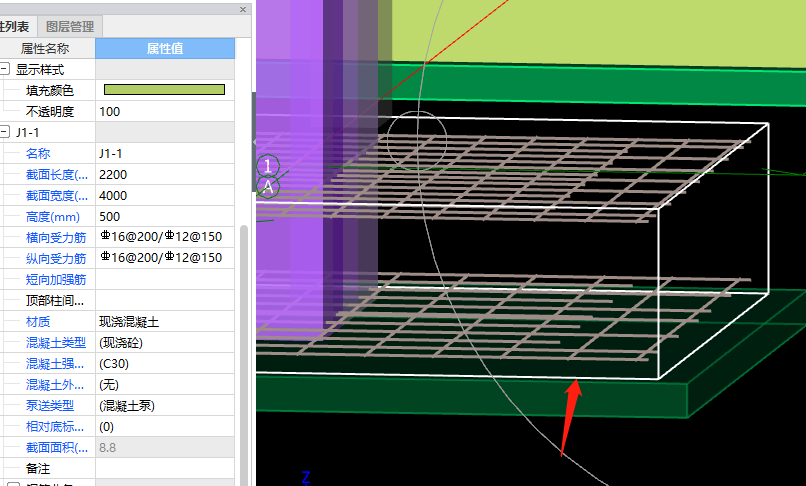Click the 顶部柱间 property label
Viewport: 806px width, 486px height.
click(x=55, y=301)
